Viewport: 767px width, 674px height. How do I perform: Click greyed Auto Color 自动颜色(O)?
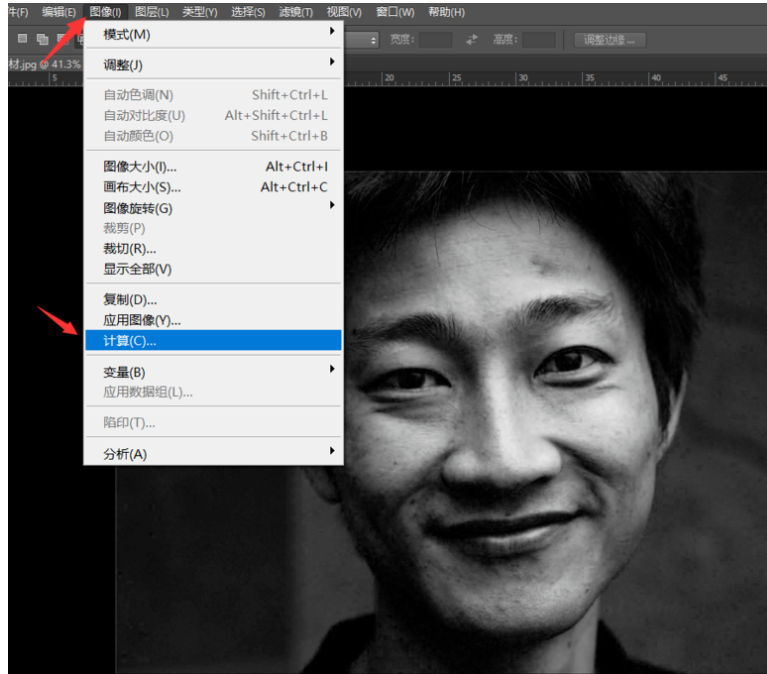coord(213,136)
